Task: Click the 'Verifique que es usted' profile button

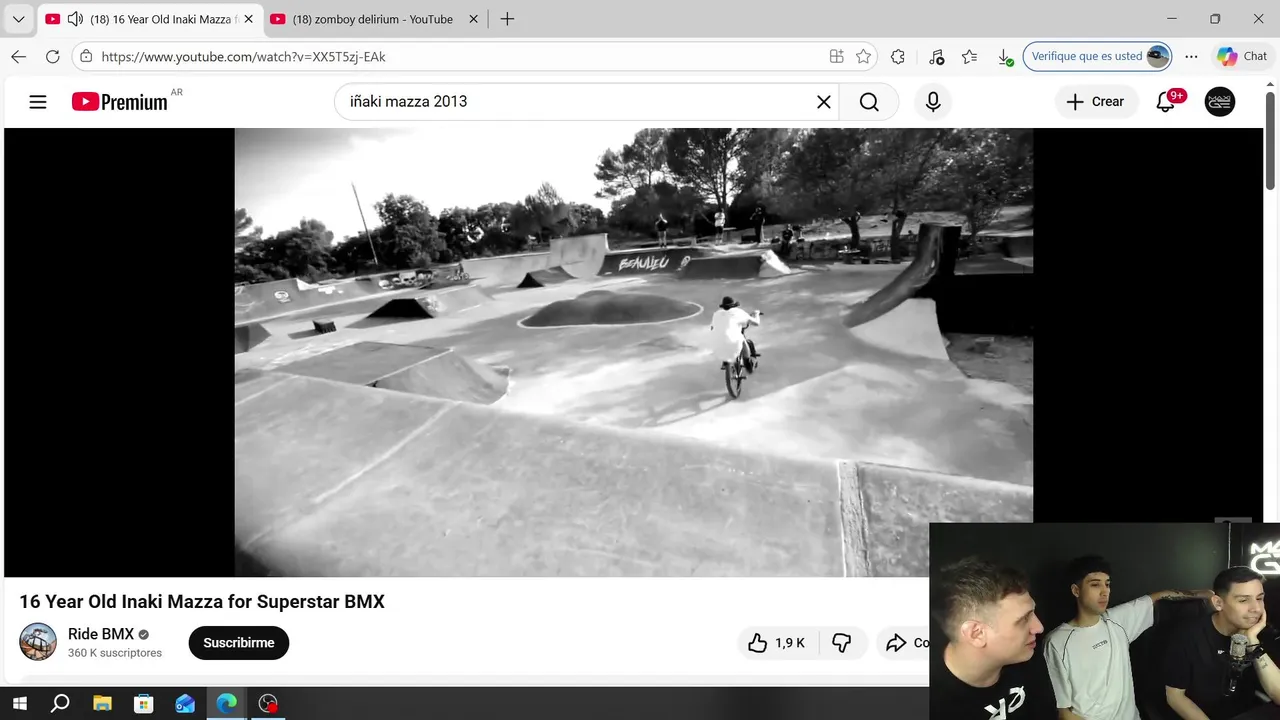Action: [1097, 57]
